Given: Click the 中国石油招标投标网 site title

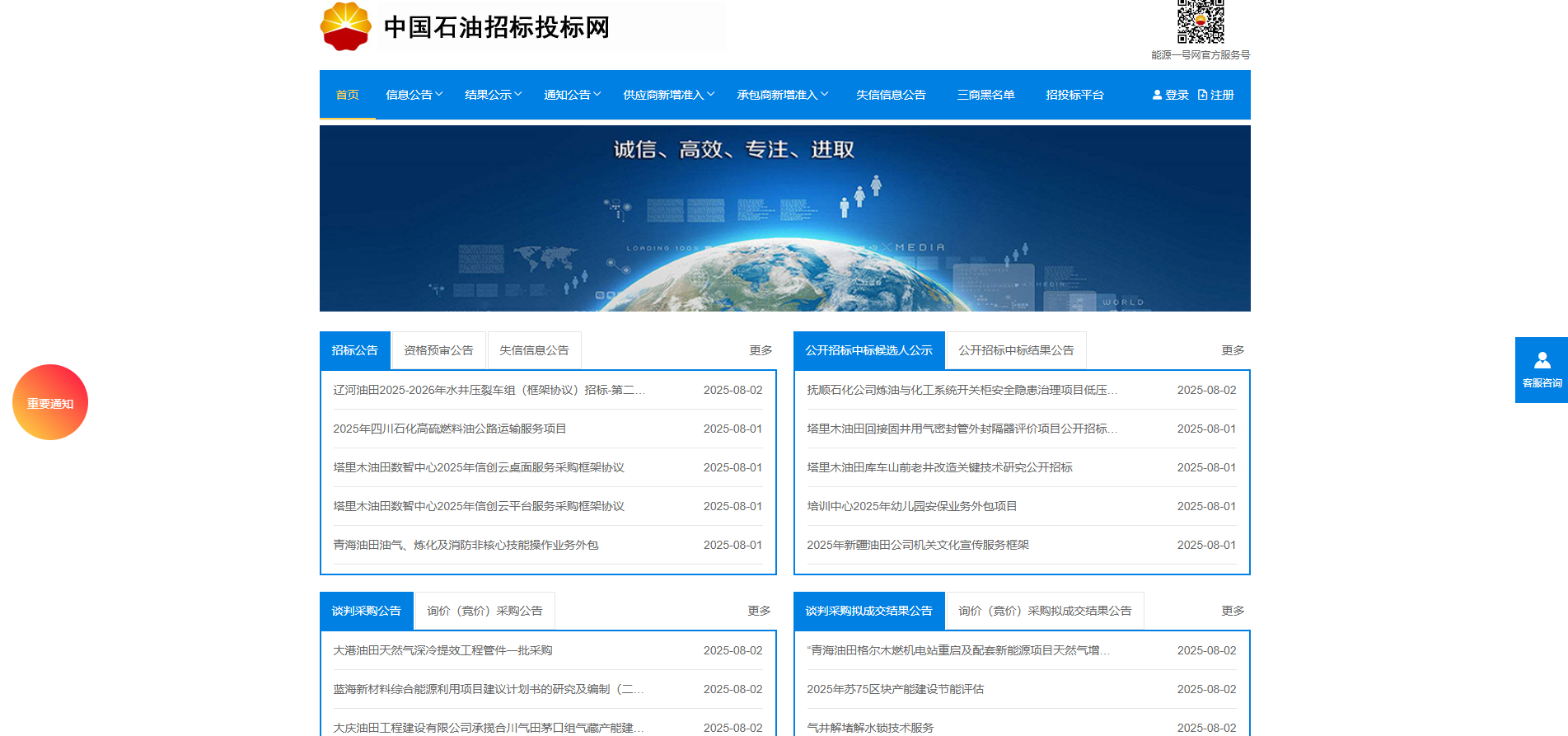Looking at the screenshot, I should (x=497, y=27).
